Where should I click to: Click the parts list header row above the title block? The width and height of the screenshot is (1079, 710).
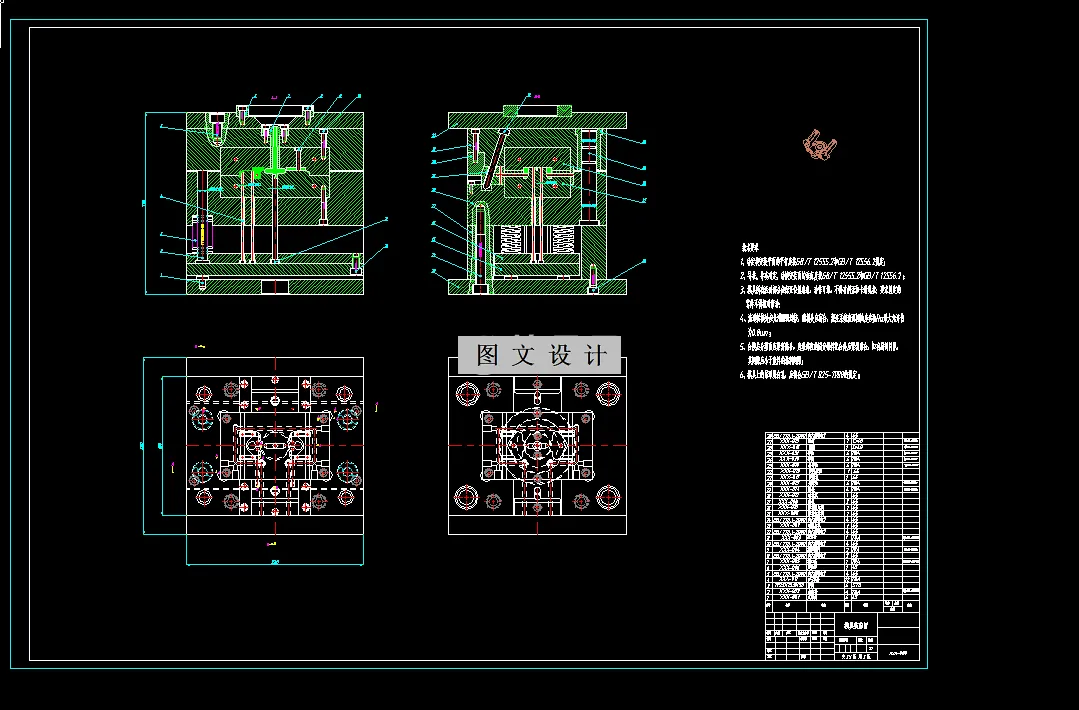(842, 605)
